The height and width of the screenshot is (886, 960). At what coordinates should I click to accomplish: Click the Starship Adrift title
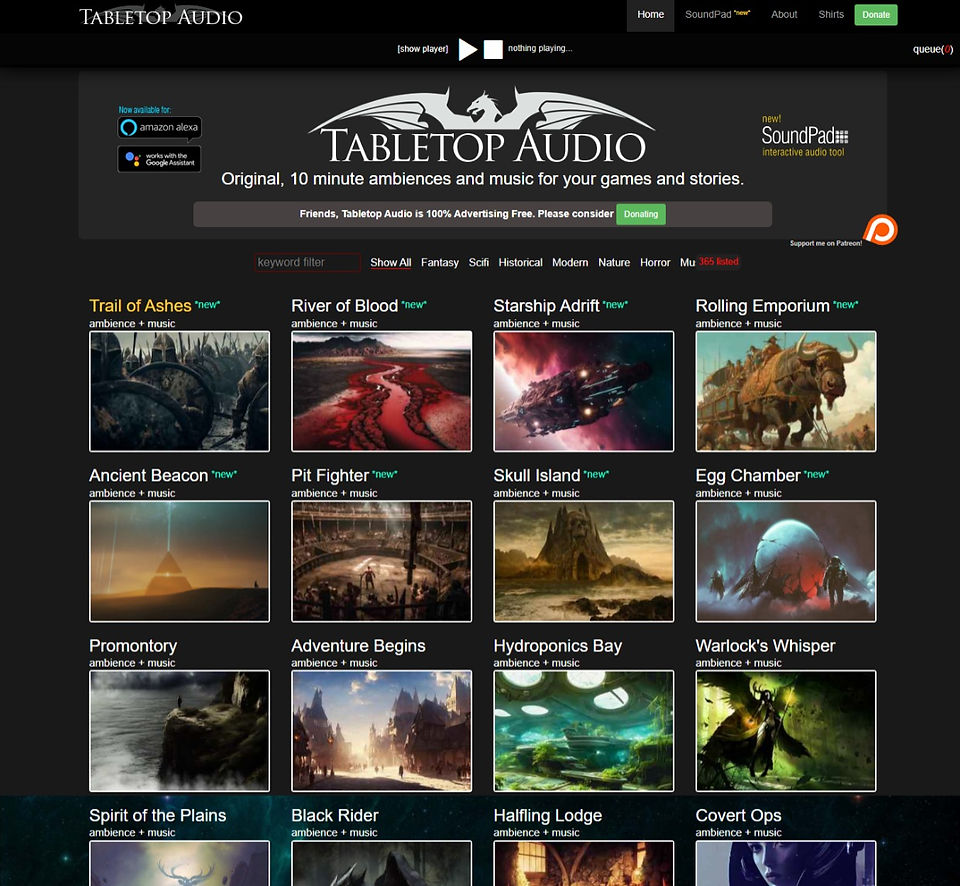[x=546, y=306]
